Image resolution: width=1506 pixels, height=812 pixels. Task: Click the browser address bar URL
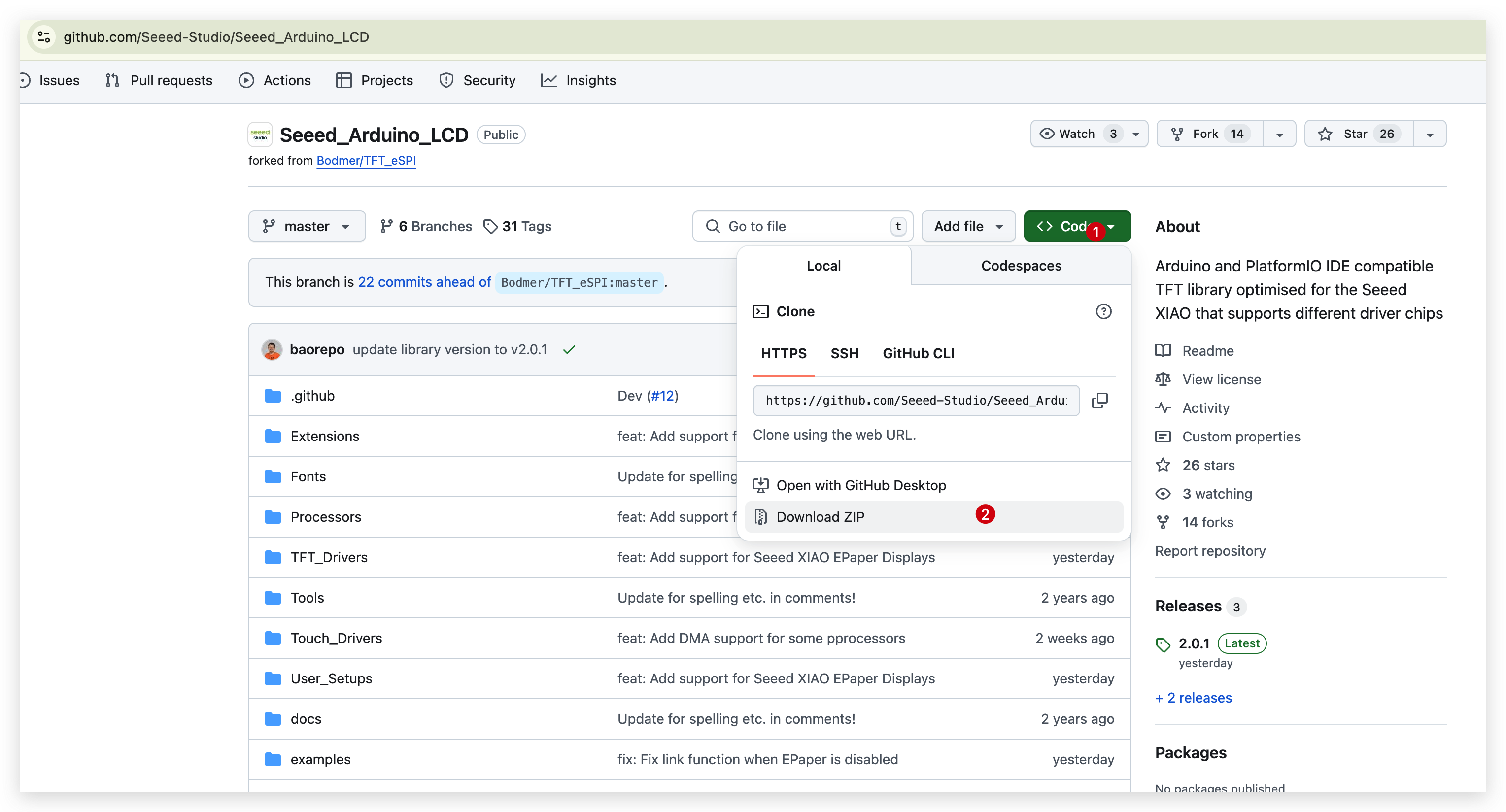click(216, 37)
